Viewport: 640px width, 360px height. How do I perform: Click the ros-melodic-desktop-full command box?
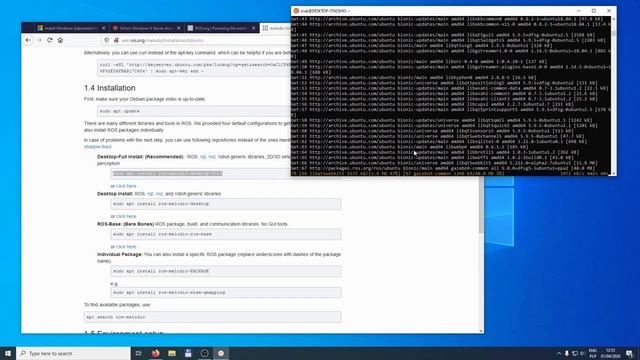[x=200, y=173]
